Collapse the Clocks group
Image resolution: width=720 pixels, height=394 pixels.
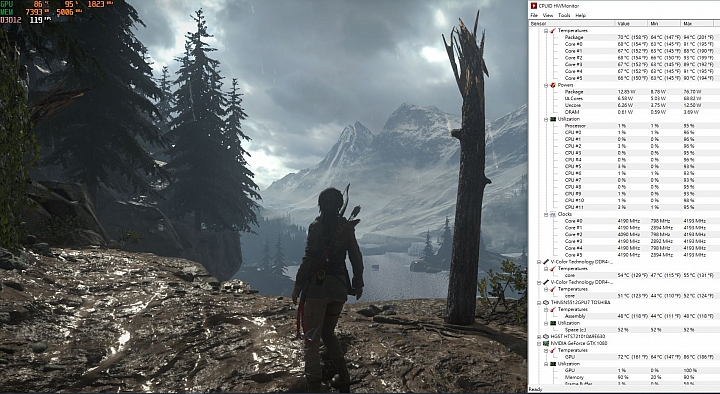[546, 214]
